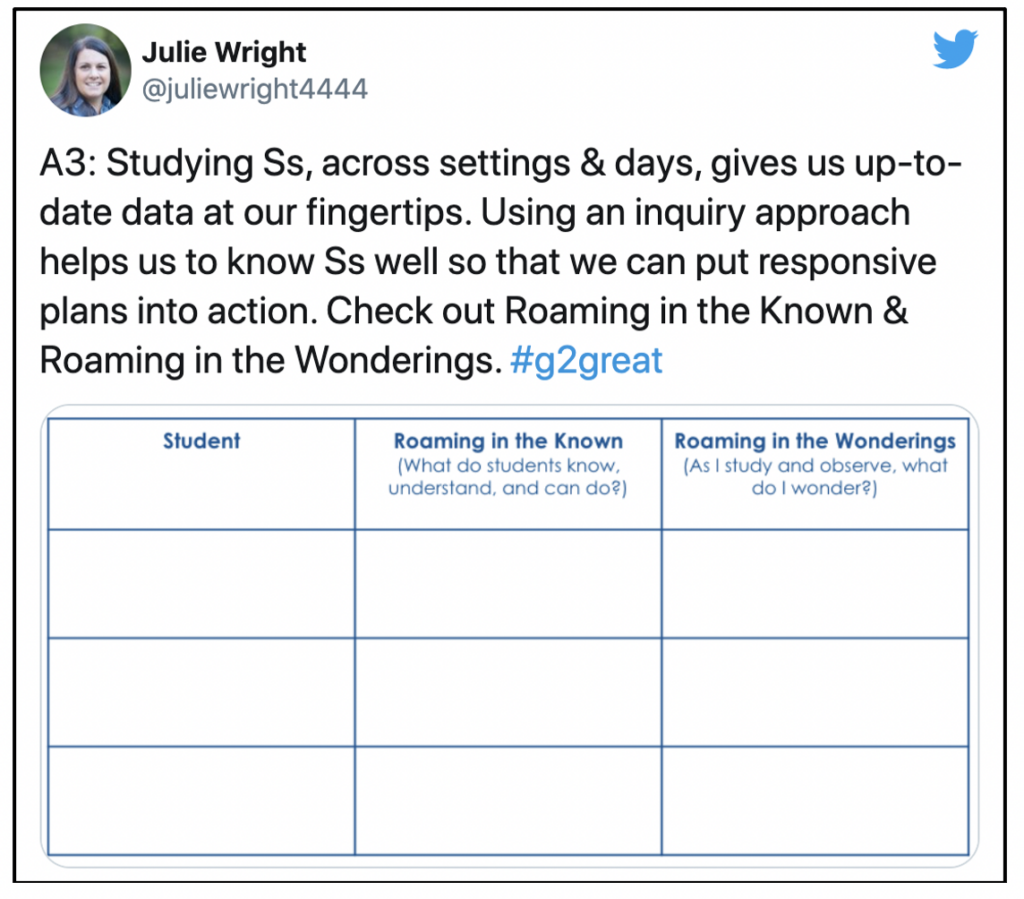Image resolution: width=1024 pixels, height=899 pixels.
Task: Click the 'As I study and observe' subtitle
Action: point(815,477)
